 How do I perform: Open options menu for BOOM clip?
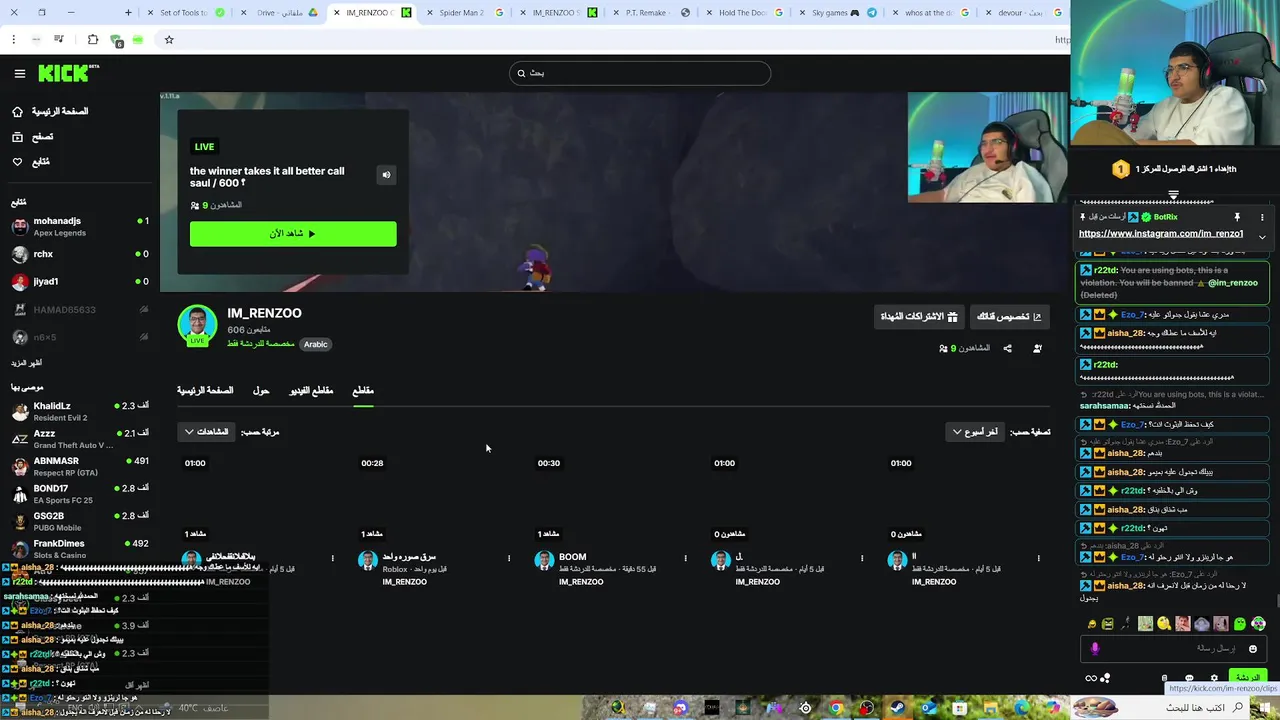tap(685, 558)
